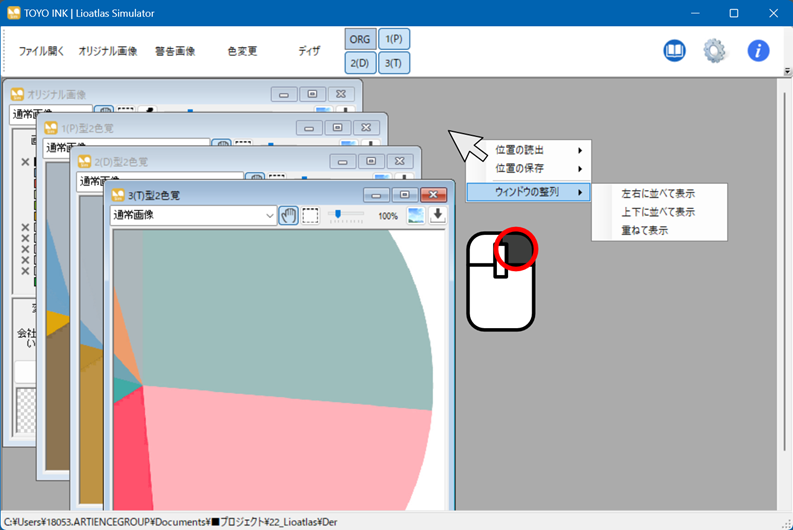Screen dimensions: 793x530
Task: Select the dashed rectangle selection tool
Action: [x=311, y=215]
